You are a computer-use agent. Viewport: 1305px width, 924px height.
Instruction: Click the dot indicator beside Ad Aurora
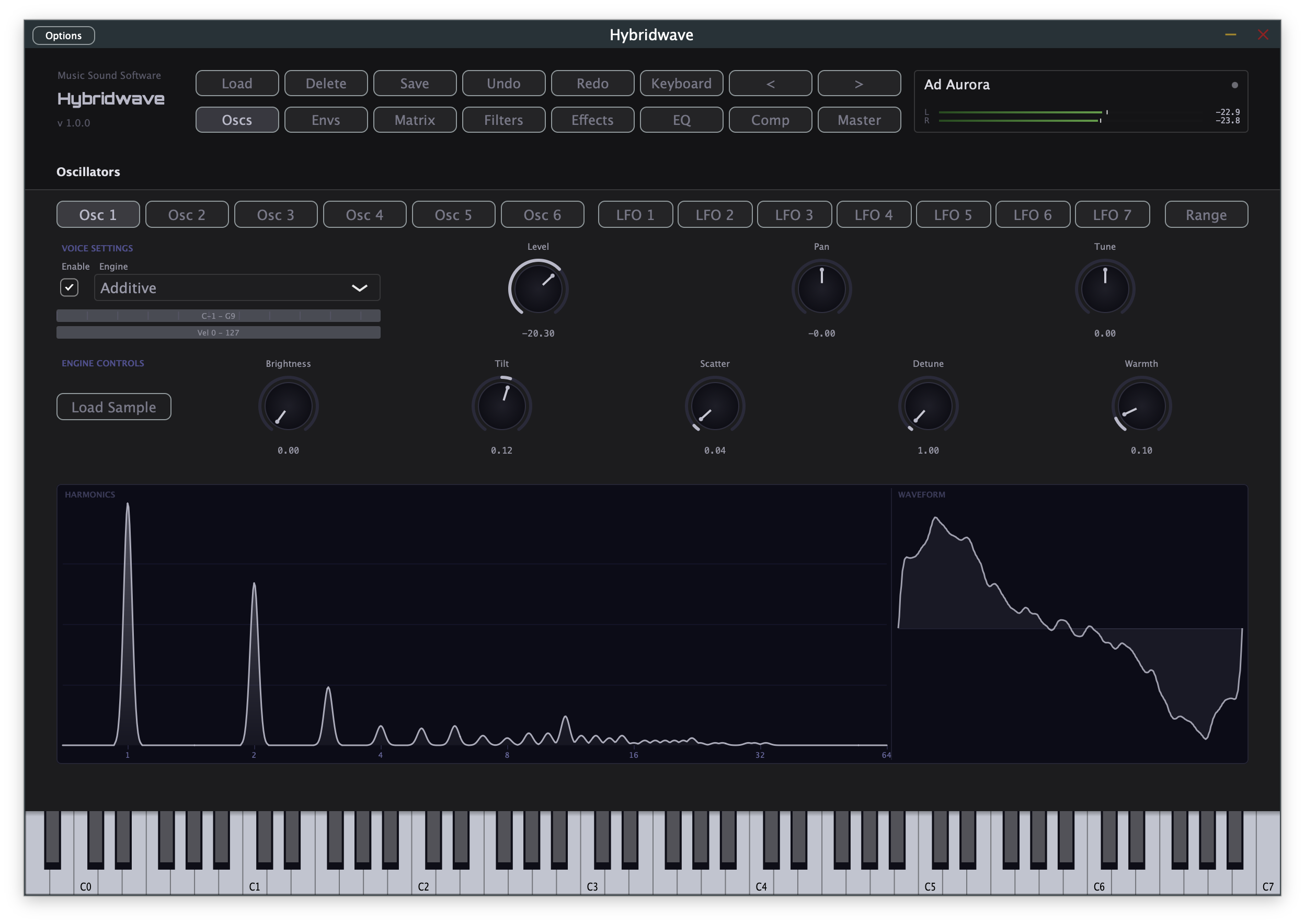1234,85
